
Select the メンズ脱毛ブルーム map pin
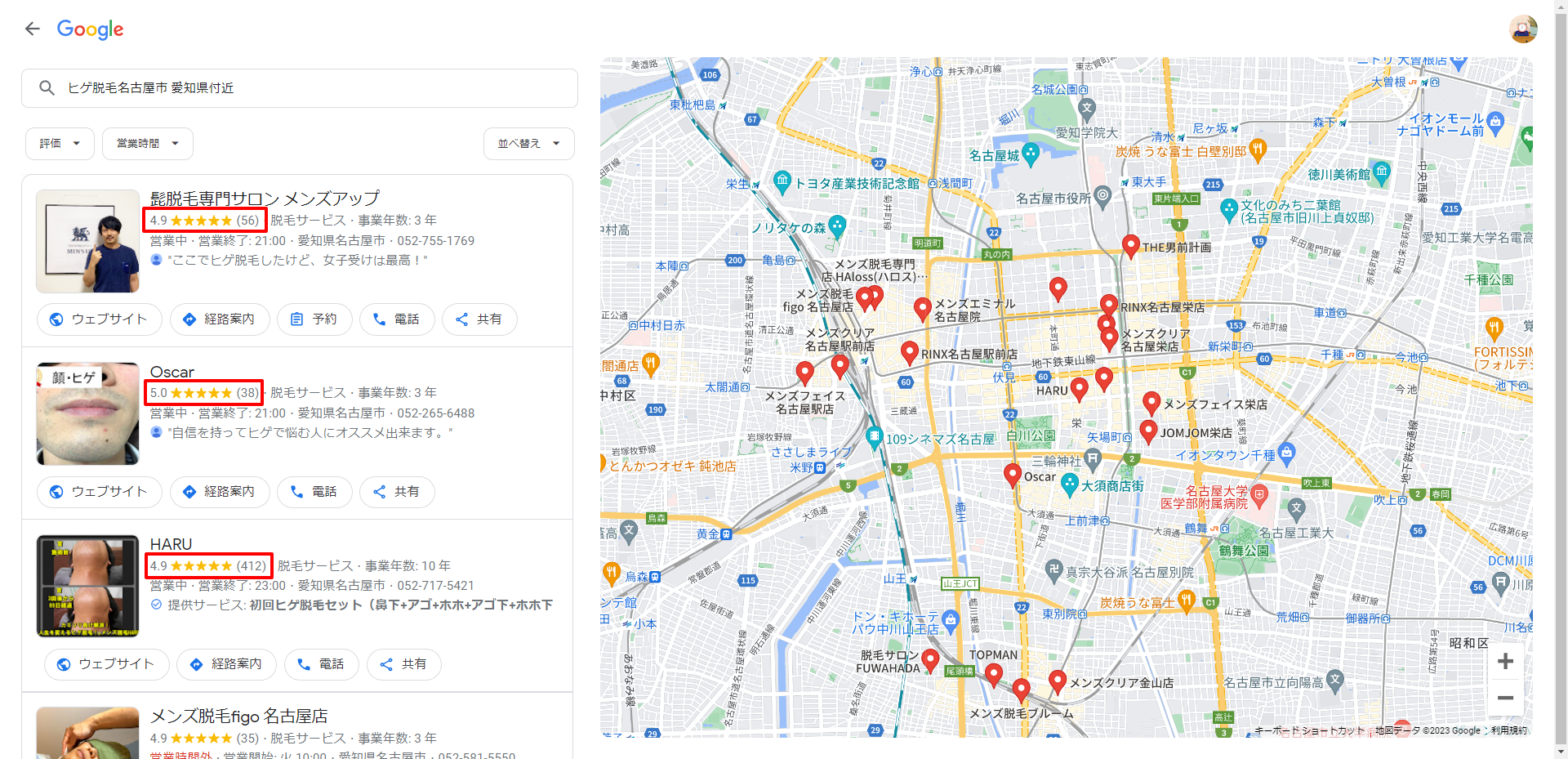1021,690
